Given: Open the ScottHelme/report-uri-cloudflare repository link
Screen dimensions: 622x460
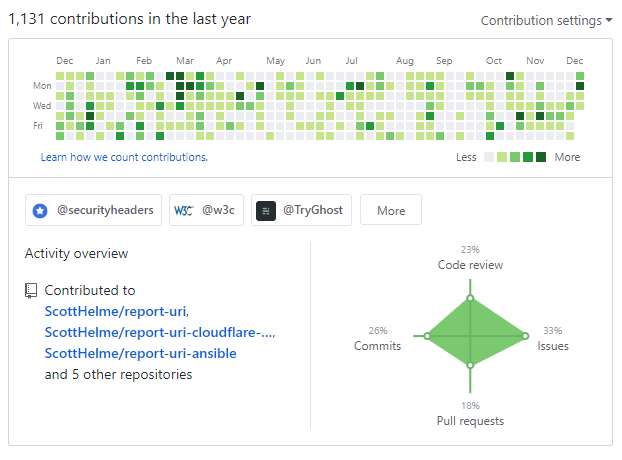Looking at the screenshot, I should coord(160,332).
